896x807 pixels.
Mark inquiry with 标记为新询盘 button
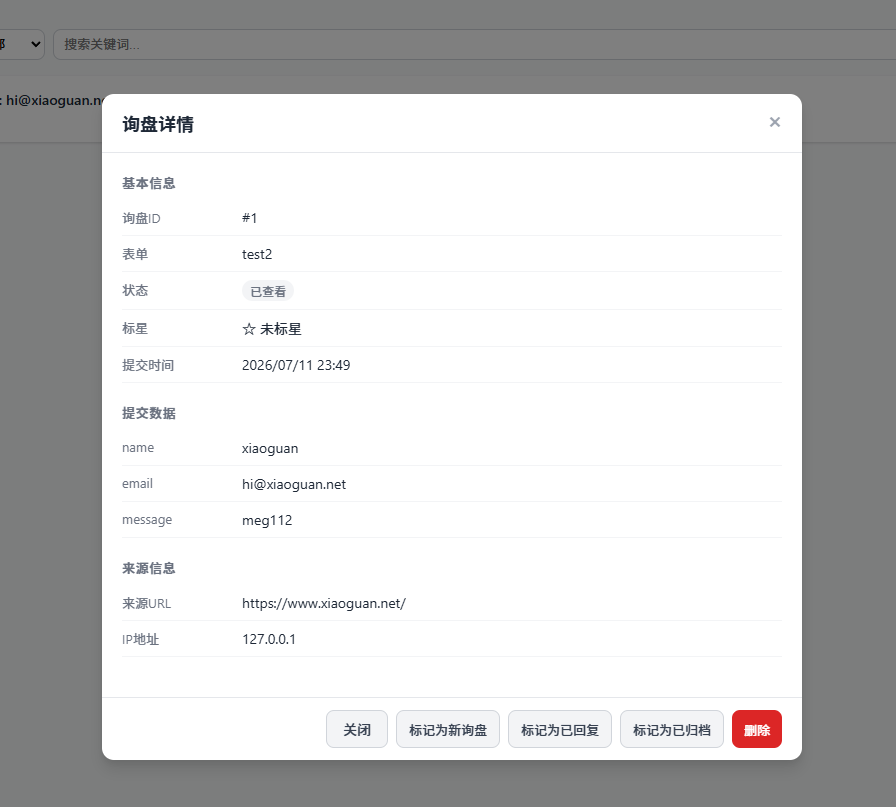(x=447, y=729)
